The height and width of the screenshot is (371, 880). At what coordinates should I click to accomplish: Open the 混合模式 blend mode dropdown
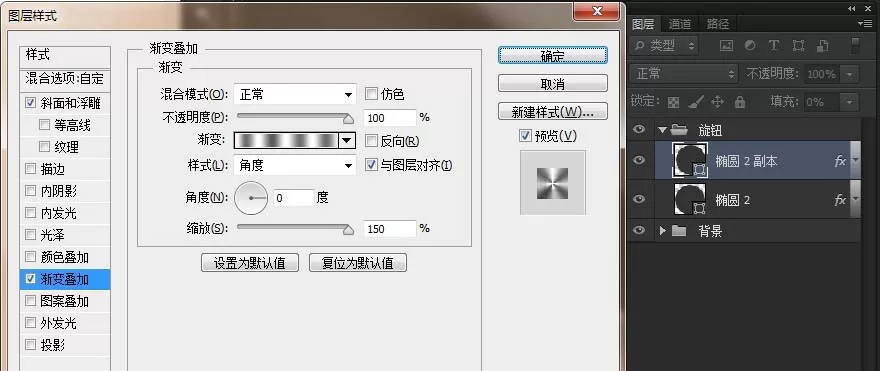[x=295, y=94]
